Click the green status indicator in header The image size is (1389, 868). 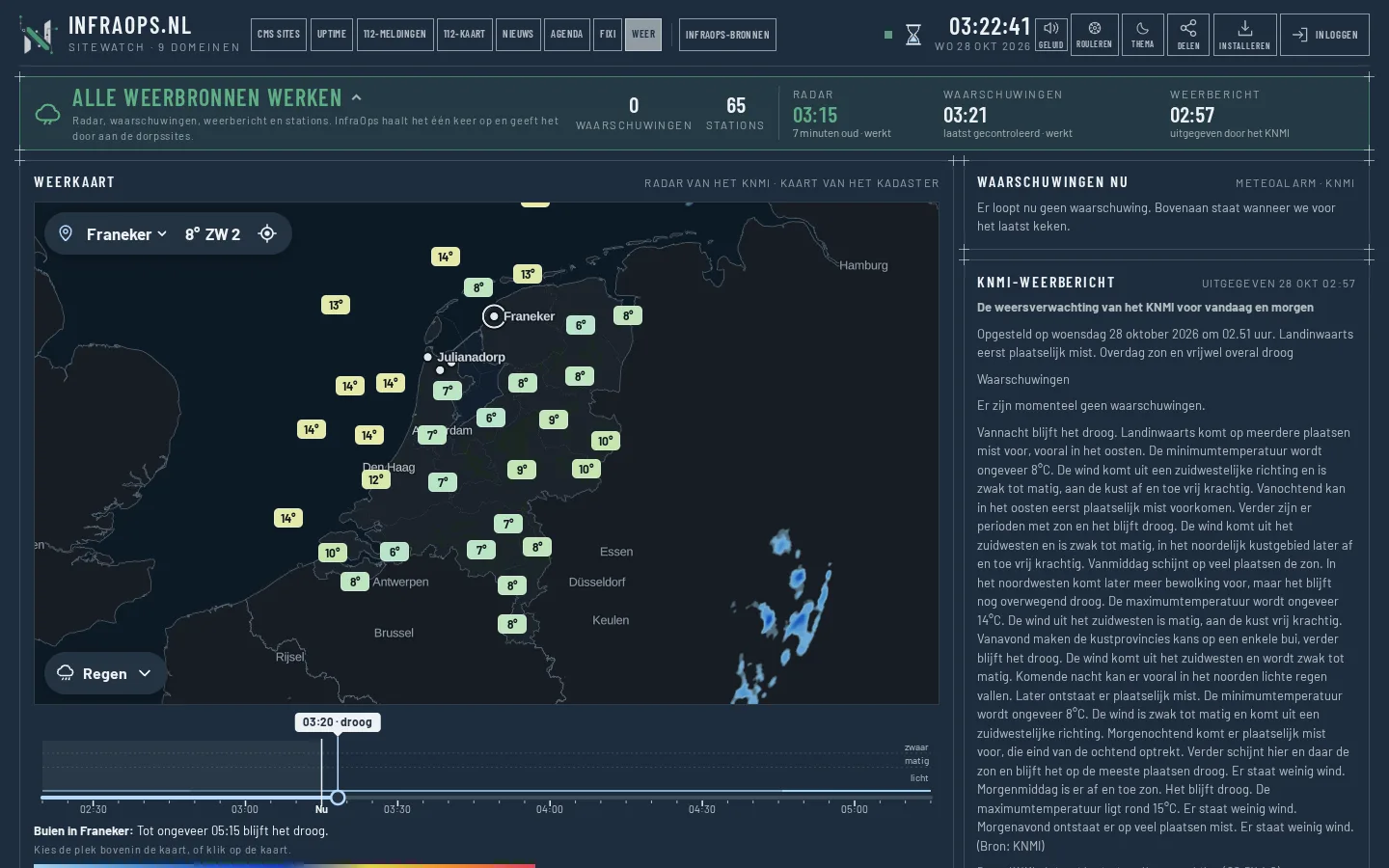[x=888, y=35]
